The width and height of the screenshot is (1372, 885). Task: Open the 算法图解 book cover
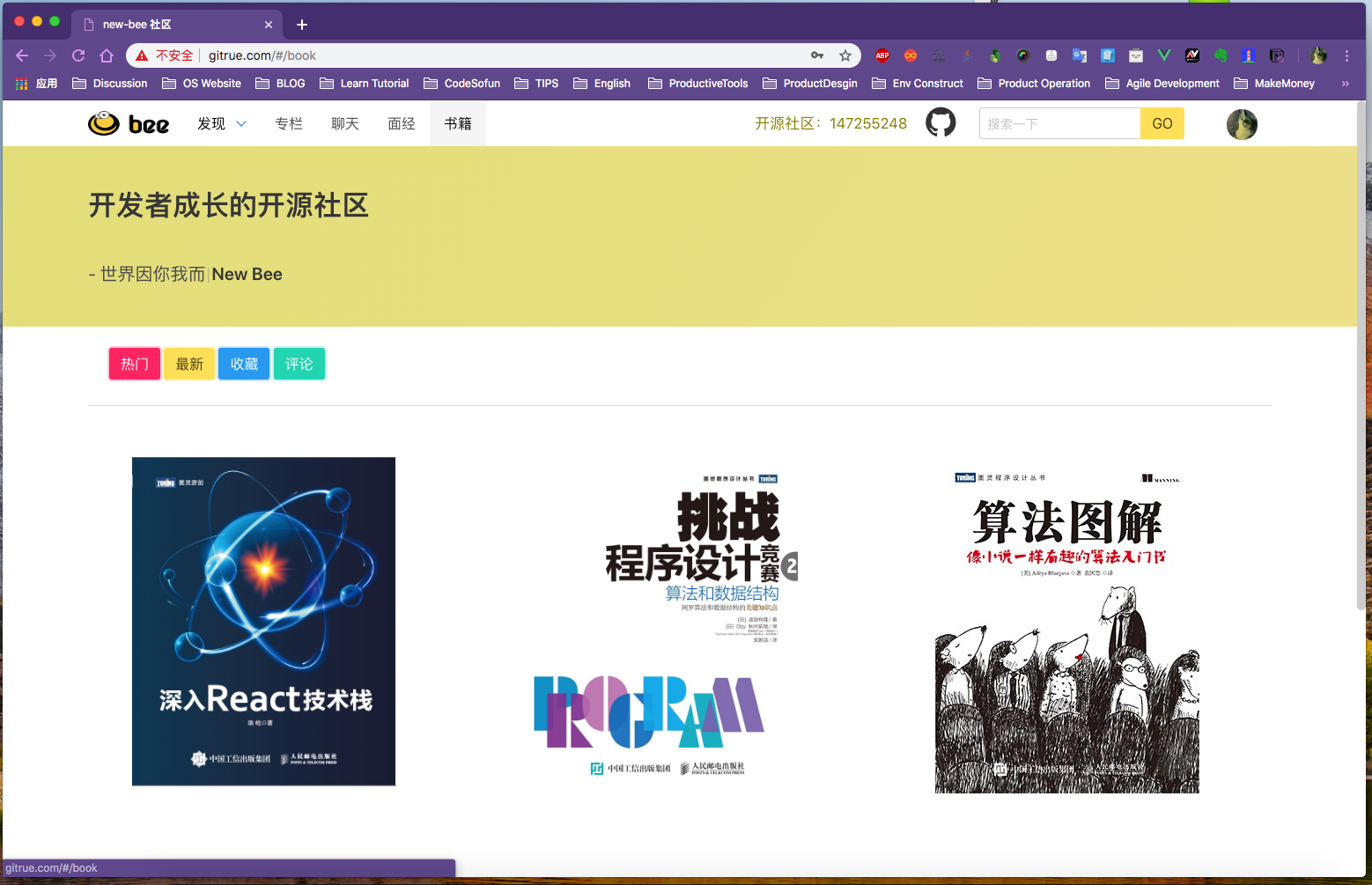click(x=1067, y=631)
